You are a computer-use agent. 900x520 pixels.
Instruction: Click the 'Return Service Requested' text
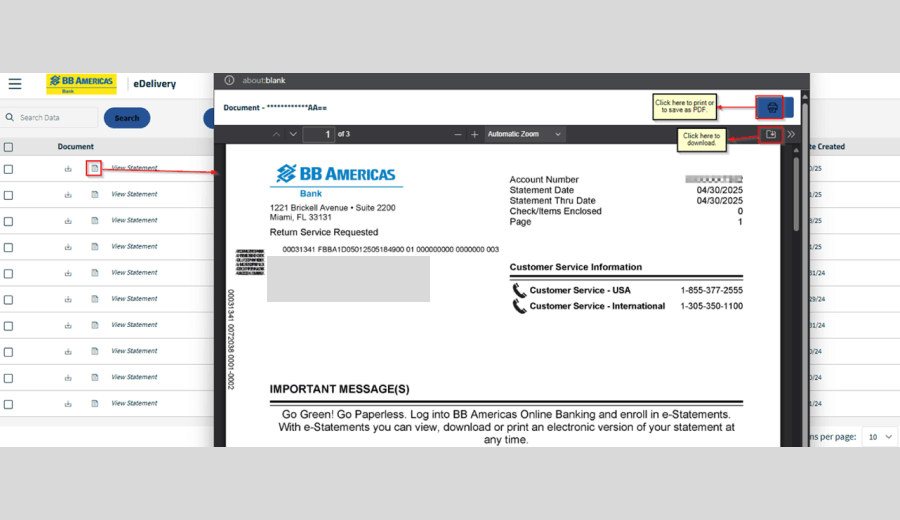324,232
